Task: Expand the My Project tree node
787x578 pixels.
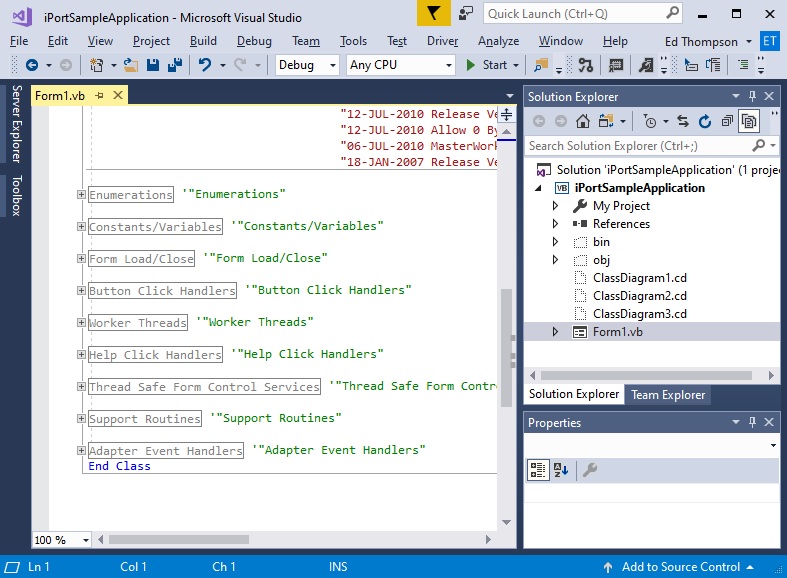Action: [555, 206]
